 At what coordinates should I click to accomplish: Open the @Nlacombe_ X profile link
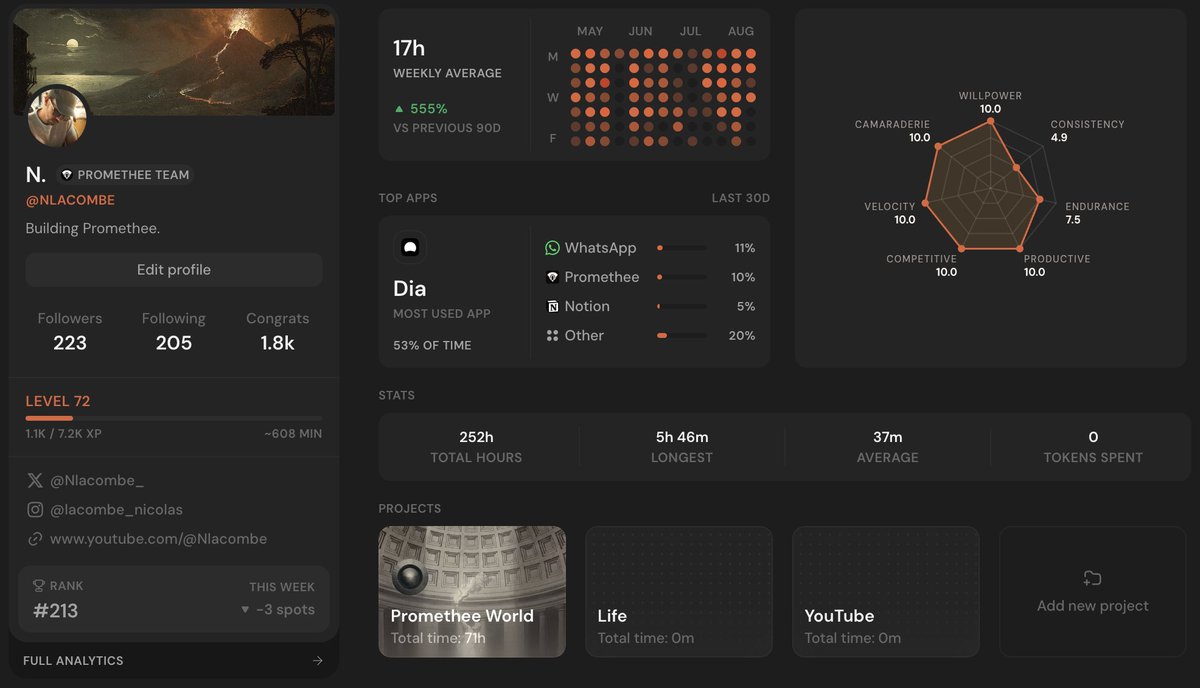(x=97, y=480)
